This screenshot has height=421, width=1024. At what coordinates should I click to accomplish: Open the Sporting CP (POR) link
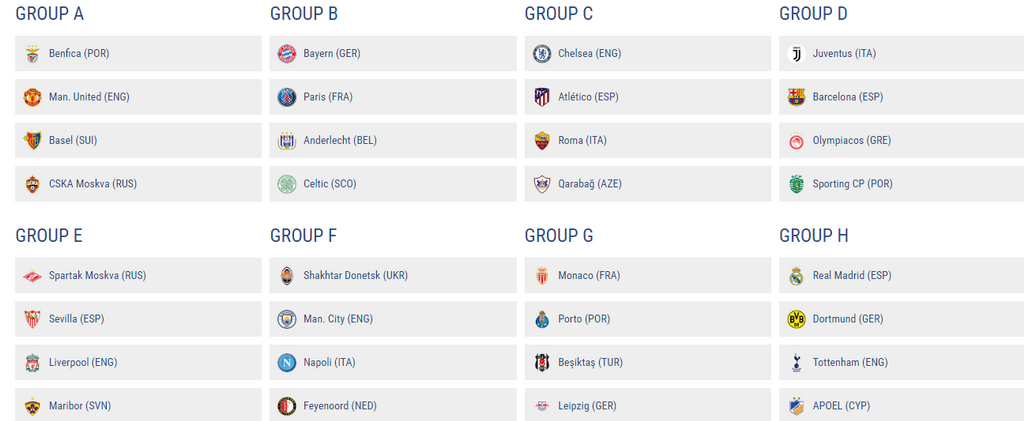click(852, 184)
